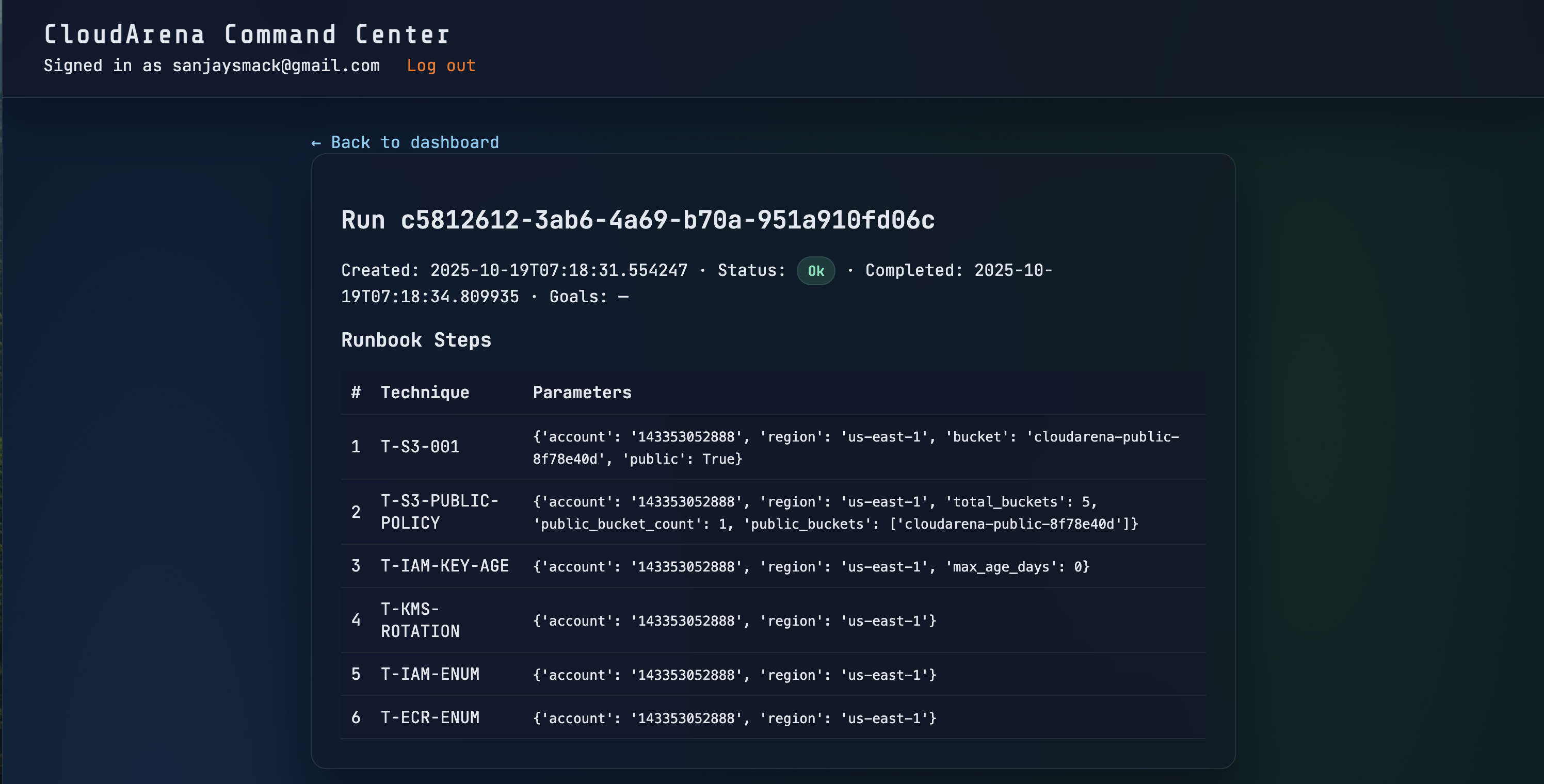The height and width of the screenshot is (784, 1544).
Task: Click parameters text with max_age_days value
Action: [811, 566]
